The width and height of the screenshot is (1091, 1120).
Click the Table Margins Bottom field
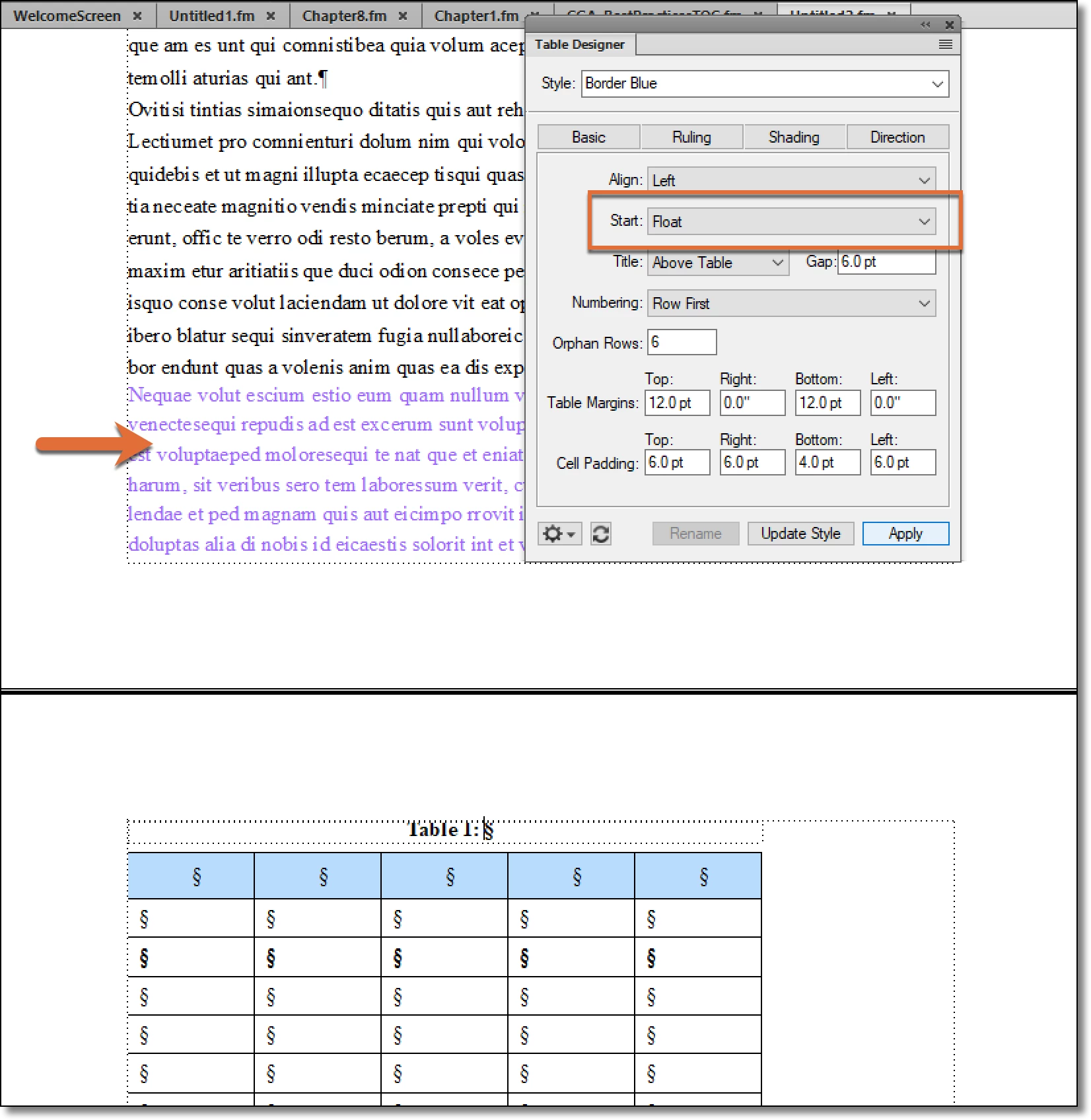pyautogui.click(x=827, y=403)
